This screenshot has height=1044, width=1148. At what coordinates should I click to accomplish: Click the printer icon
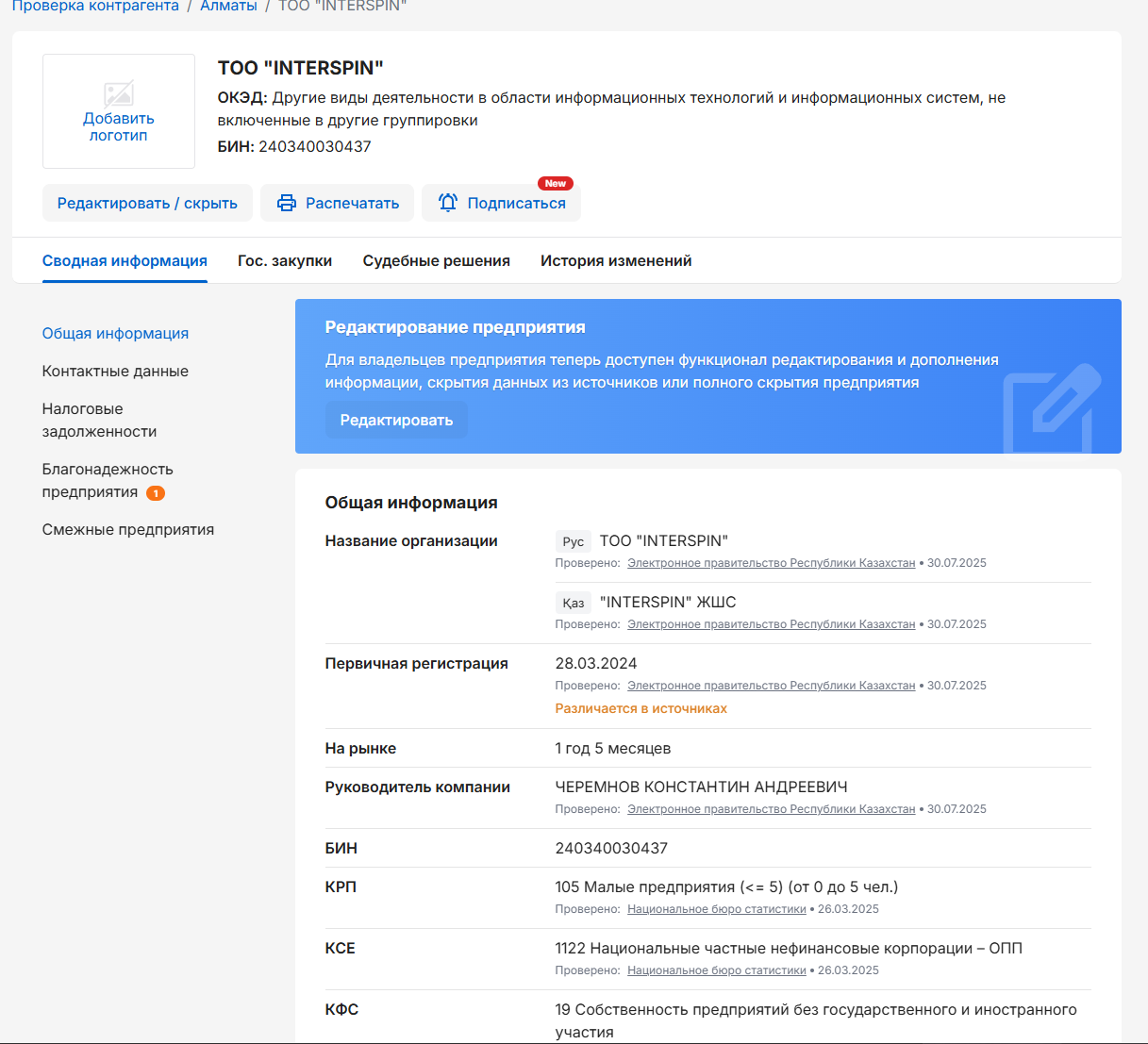click(287, 203)
